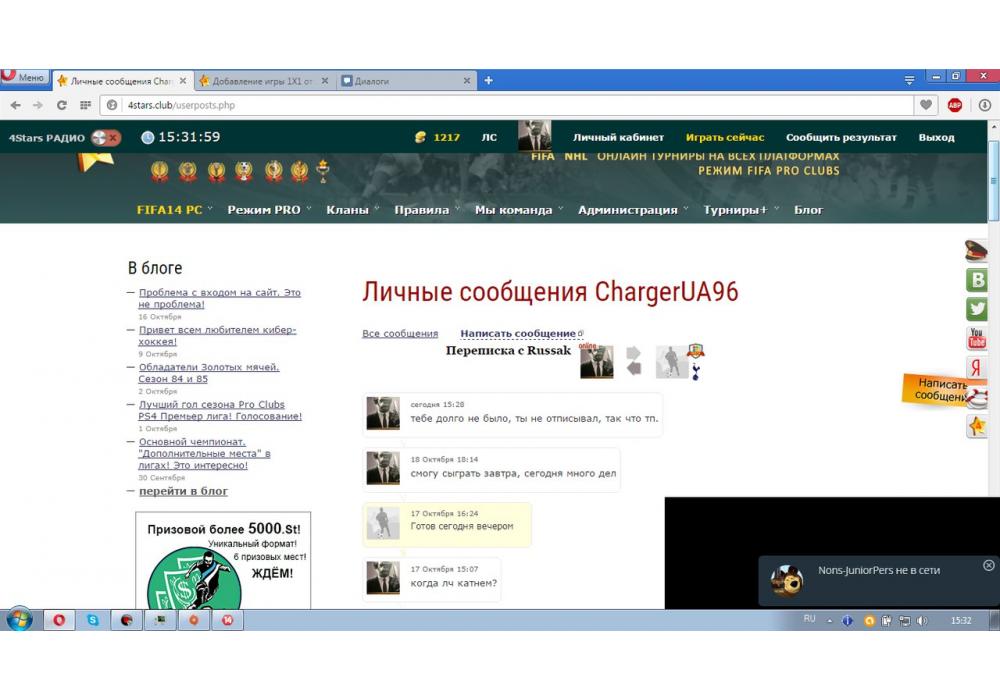Image resolution: width=1000 pixels, height=700 pixels.
Task: Click the Adblock Plus extension icon
Action: click(x=954, y=105)
